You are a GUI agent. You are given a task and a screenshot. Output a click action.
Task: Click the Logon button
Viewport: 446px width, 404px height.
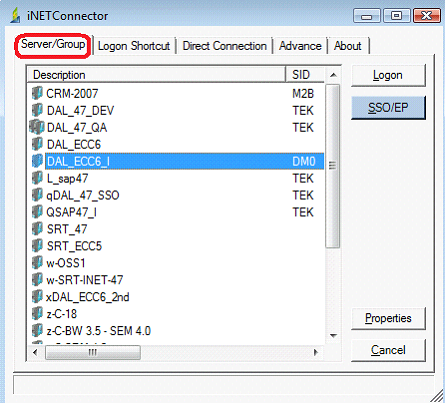[x=388, y=76]
